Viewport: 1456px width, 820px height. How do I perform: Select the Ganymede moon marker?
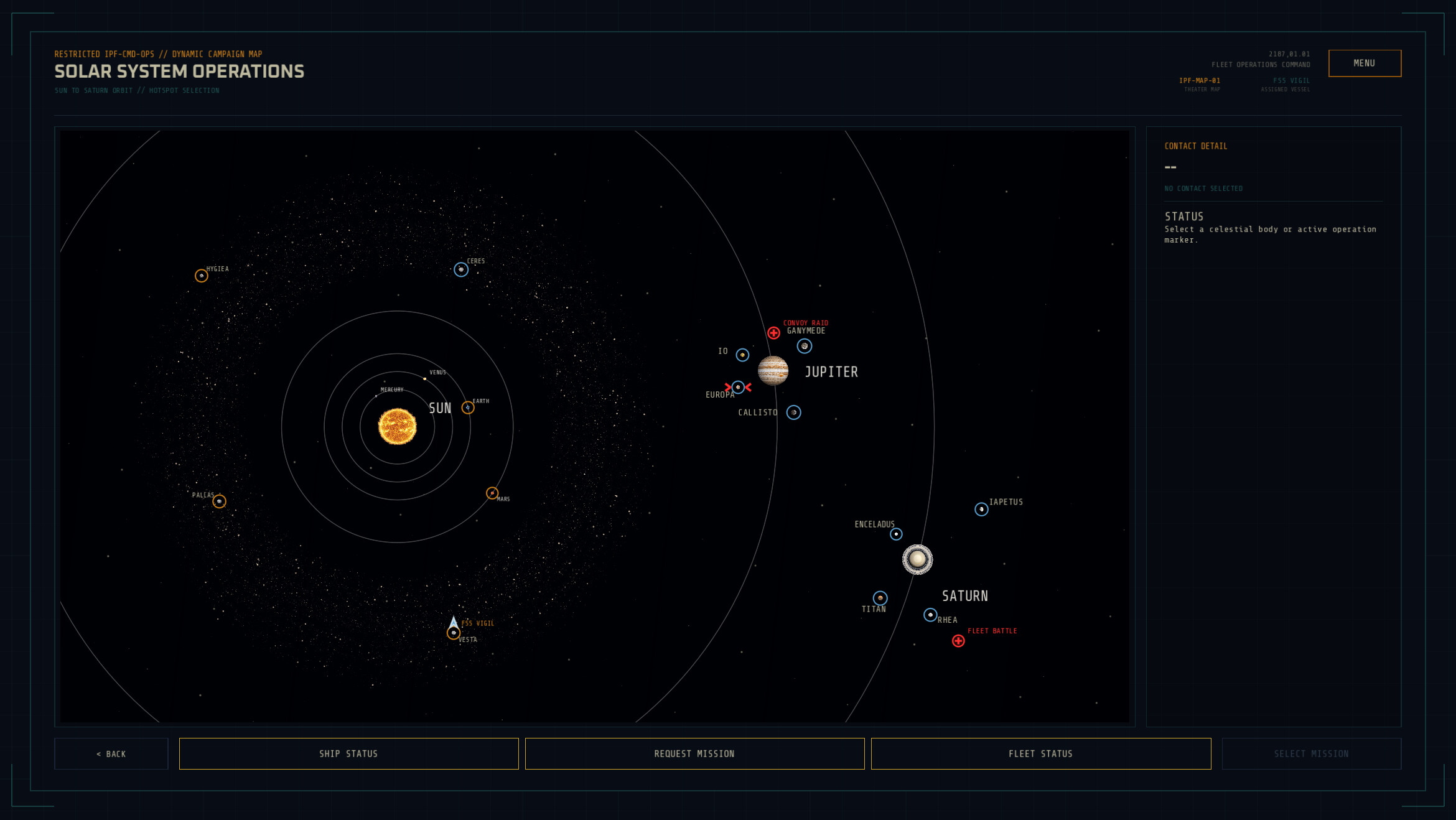click(x=805, y=346)
